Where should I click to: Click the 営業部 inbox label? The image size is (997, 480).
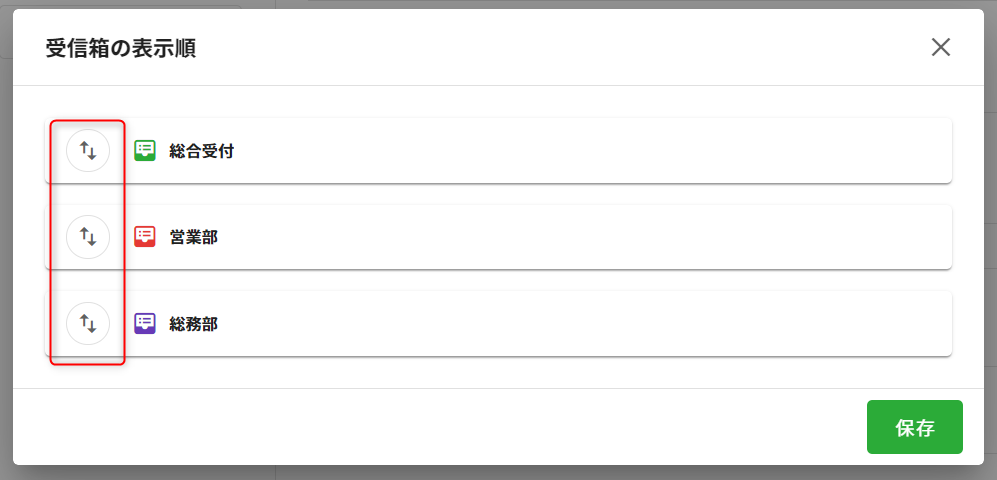193,237
